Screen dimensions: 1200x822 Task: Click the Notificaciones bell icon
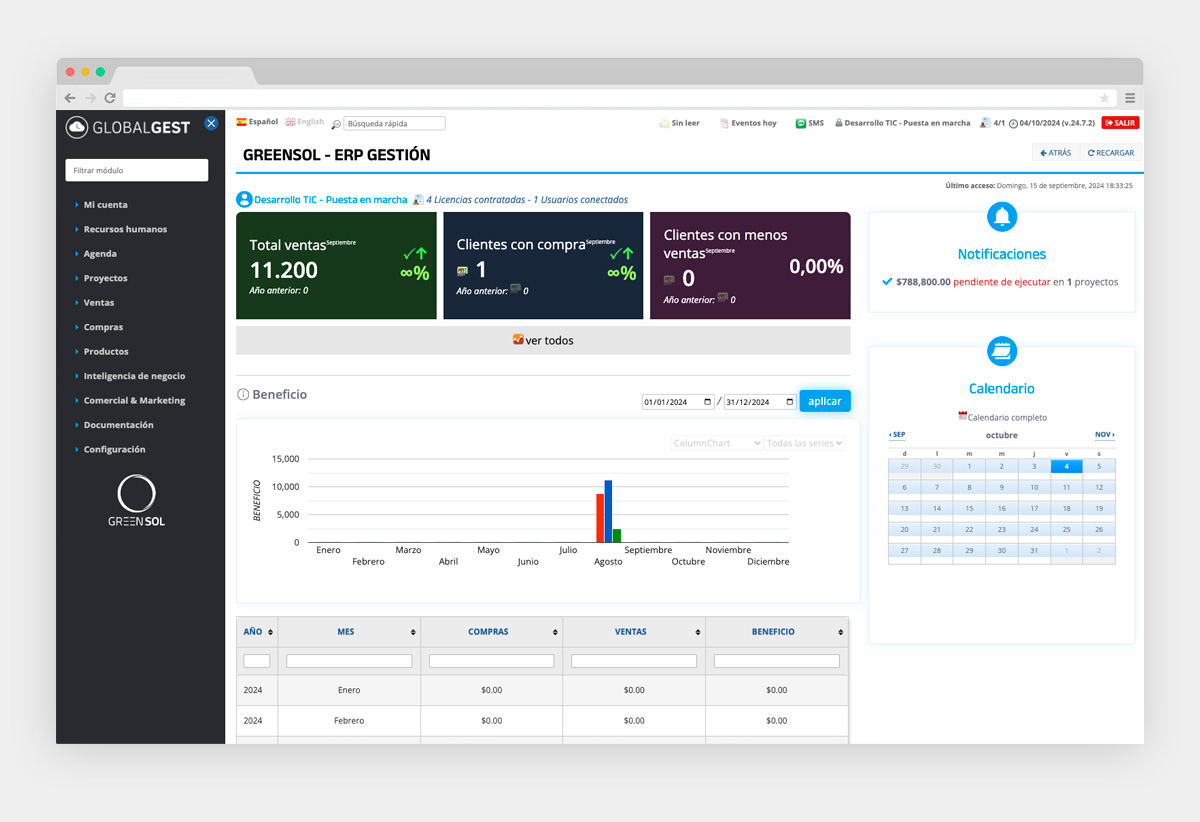click(1001, 216)
